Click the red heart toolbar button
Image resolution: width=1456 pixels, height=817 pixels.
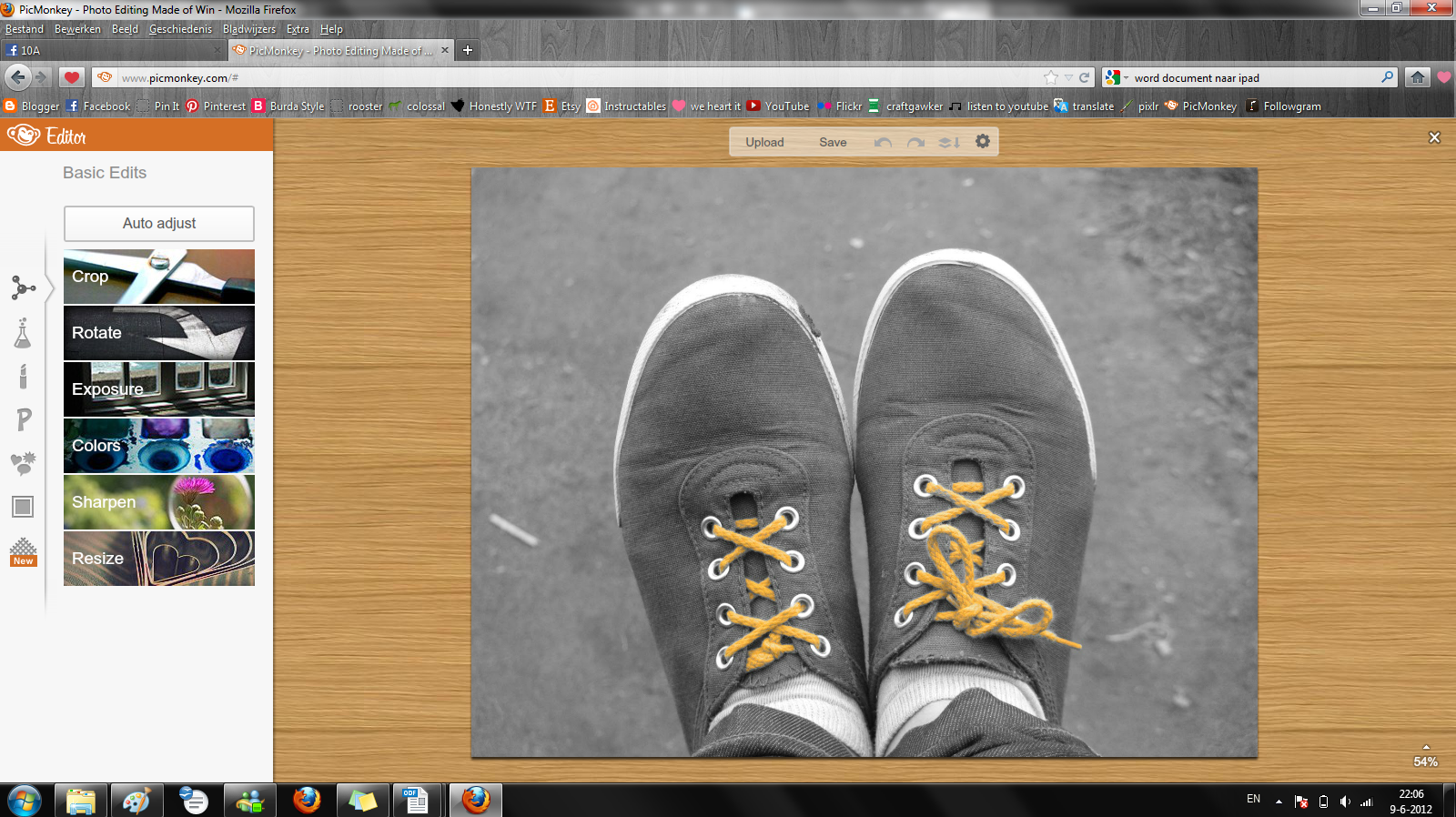pos(72,77)
